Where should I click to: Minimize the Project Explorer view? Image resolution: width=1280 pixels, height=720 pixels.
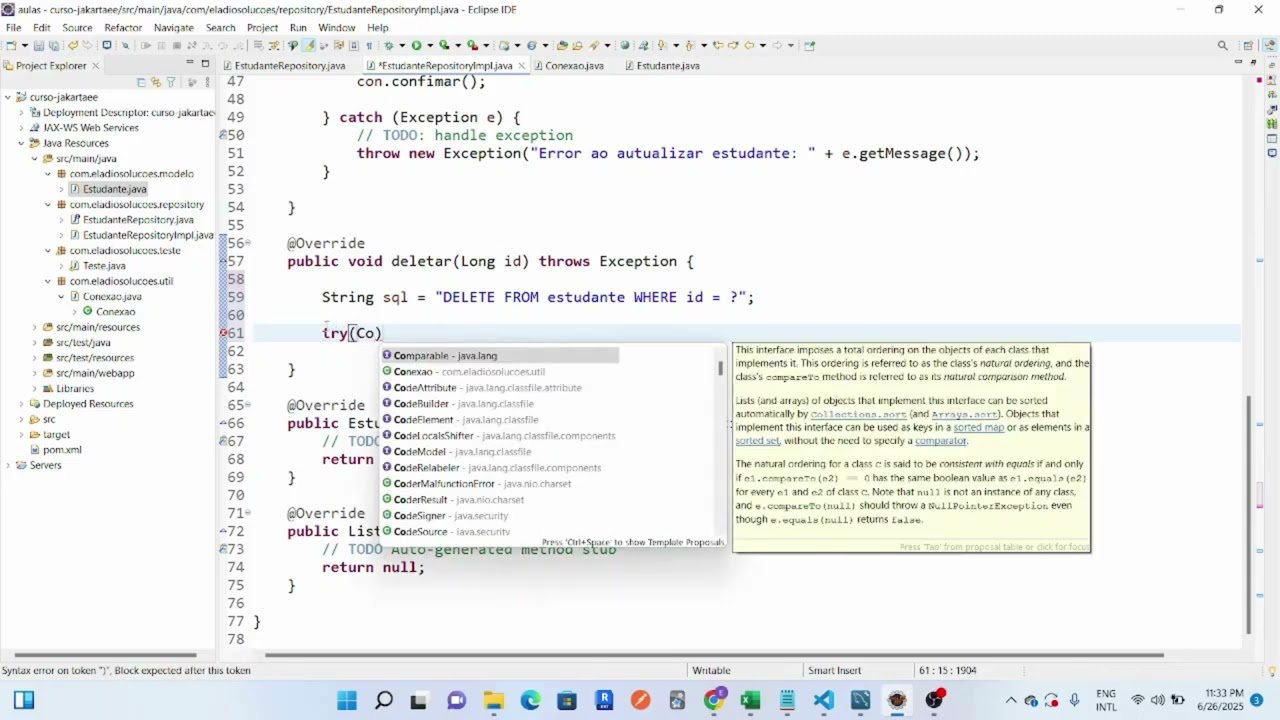pos(192,64)
